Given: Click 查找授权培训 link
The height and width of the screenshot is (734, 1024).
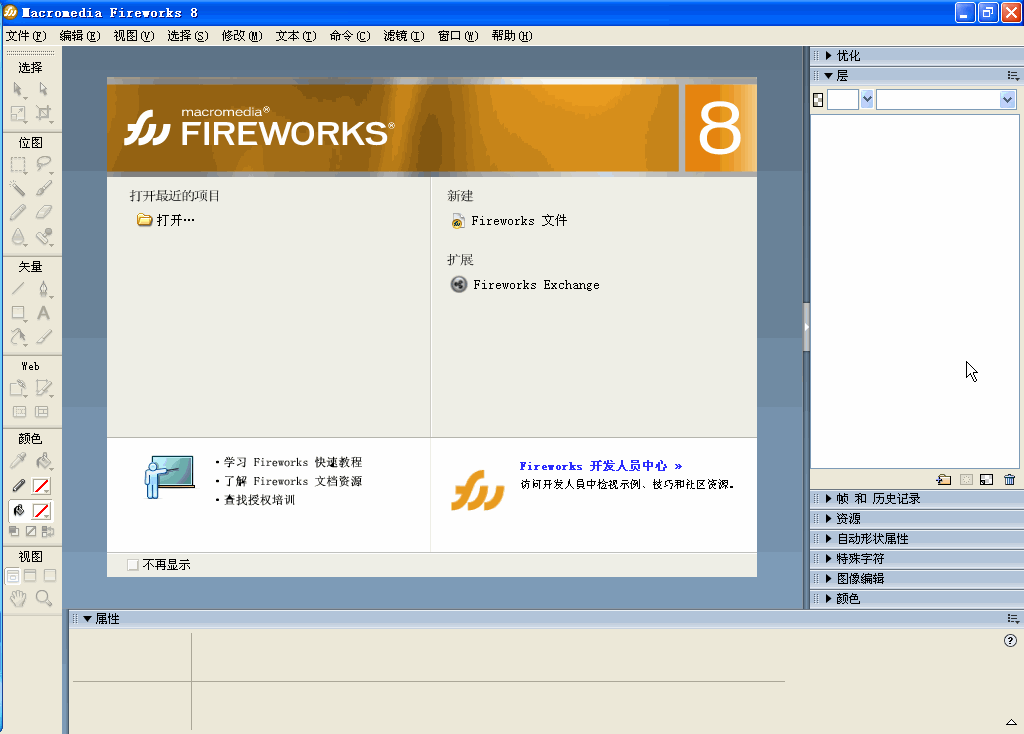Looking at the screenshot, I should click(x=259, y=500).
